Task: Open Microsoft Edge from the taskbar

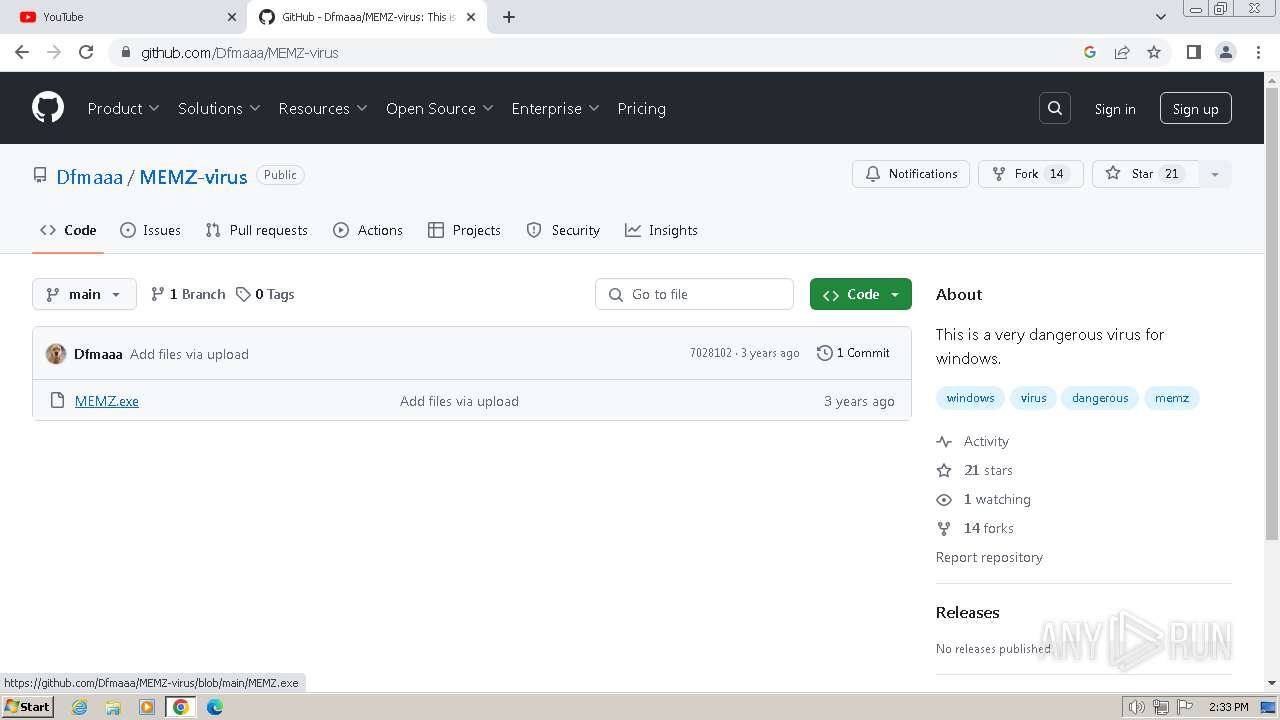Action: [215, 707]
